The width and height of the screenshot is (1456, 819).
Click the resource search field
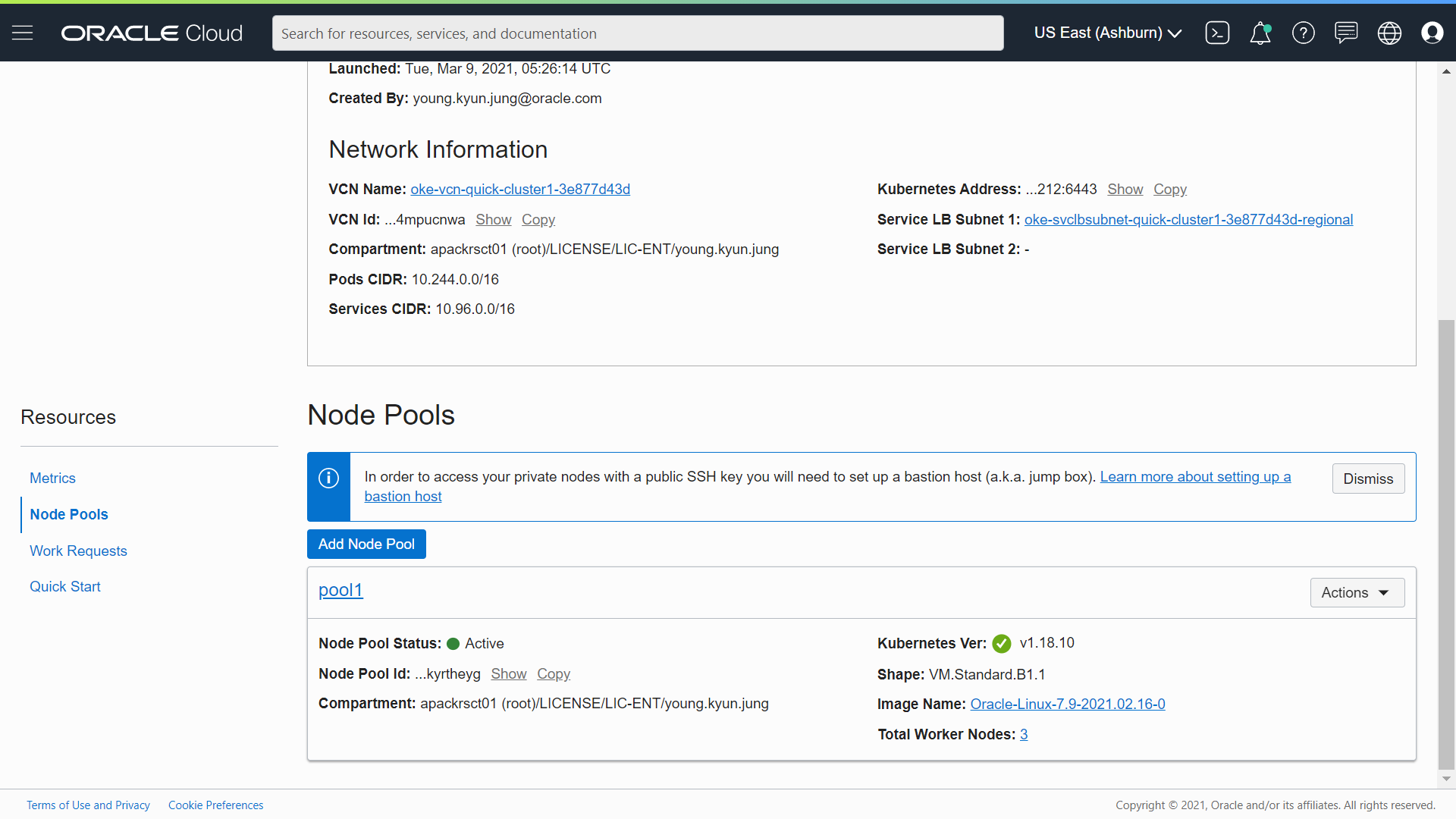637,33
